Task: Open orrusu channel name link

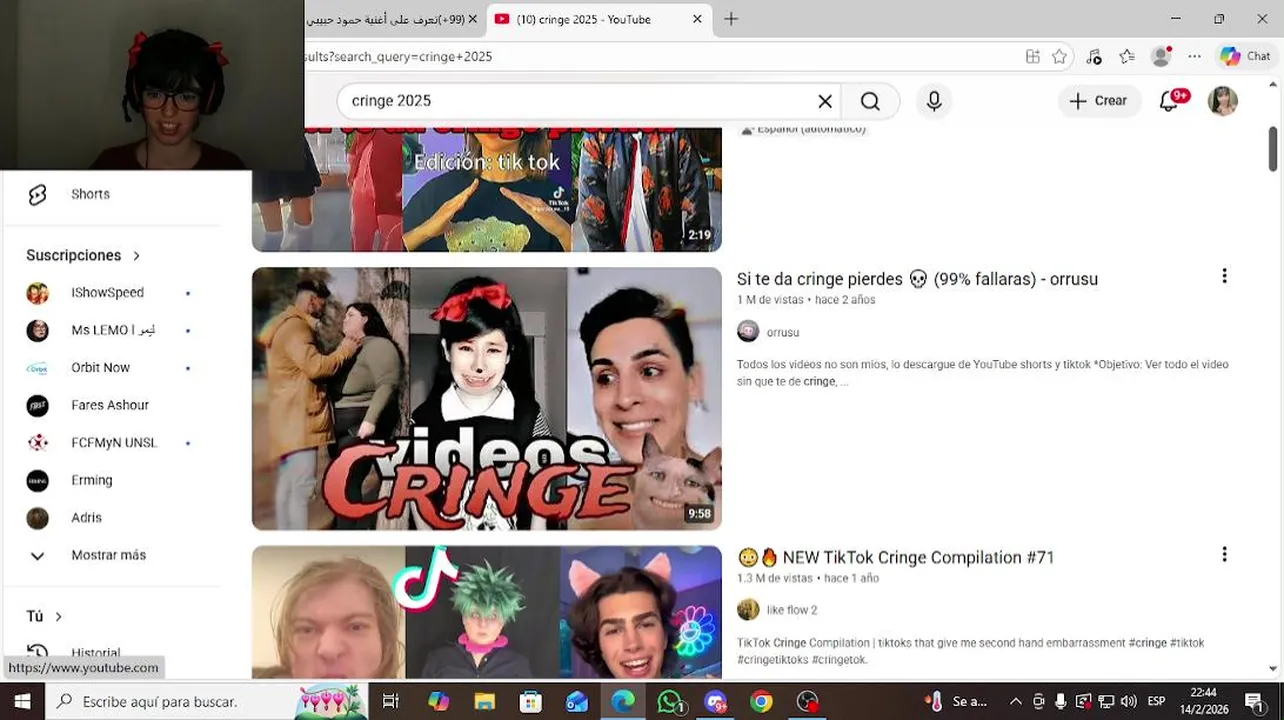Action: pyautogui.click(x=783, y=332)
